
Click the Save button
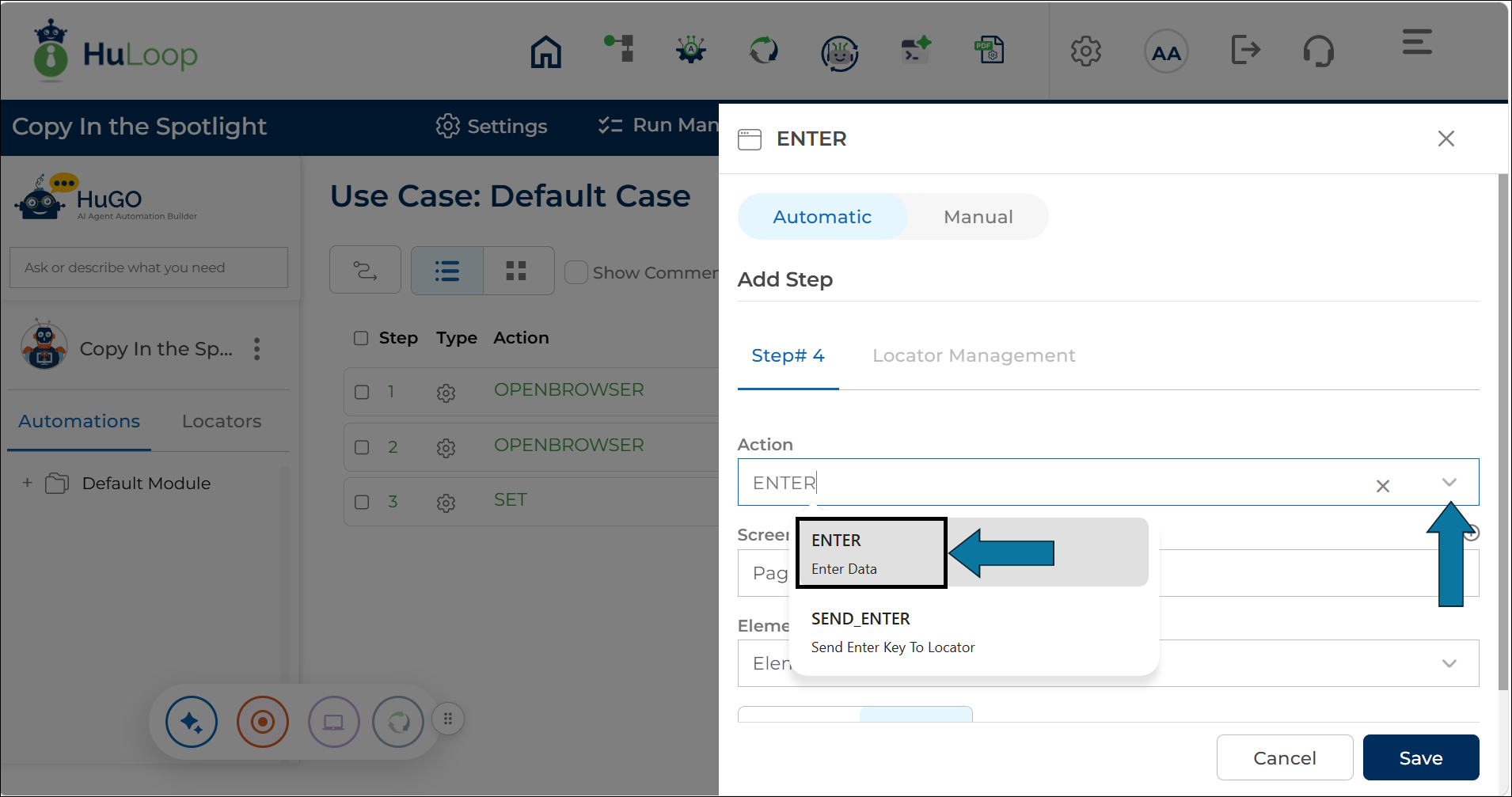pyautogui.click(x=1421, y=757)
